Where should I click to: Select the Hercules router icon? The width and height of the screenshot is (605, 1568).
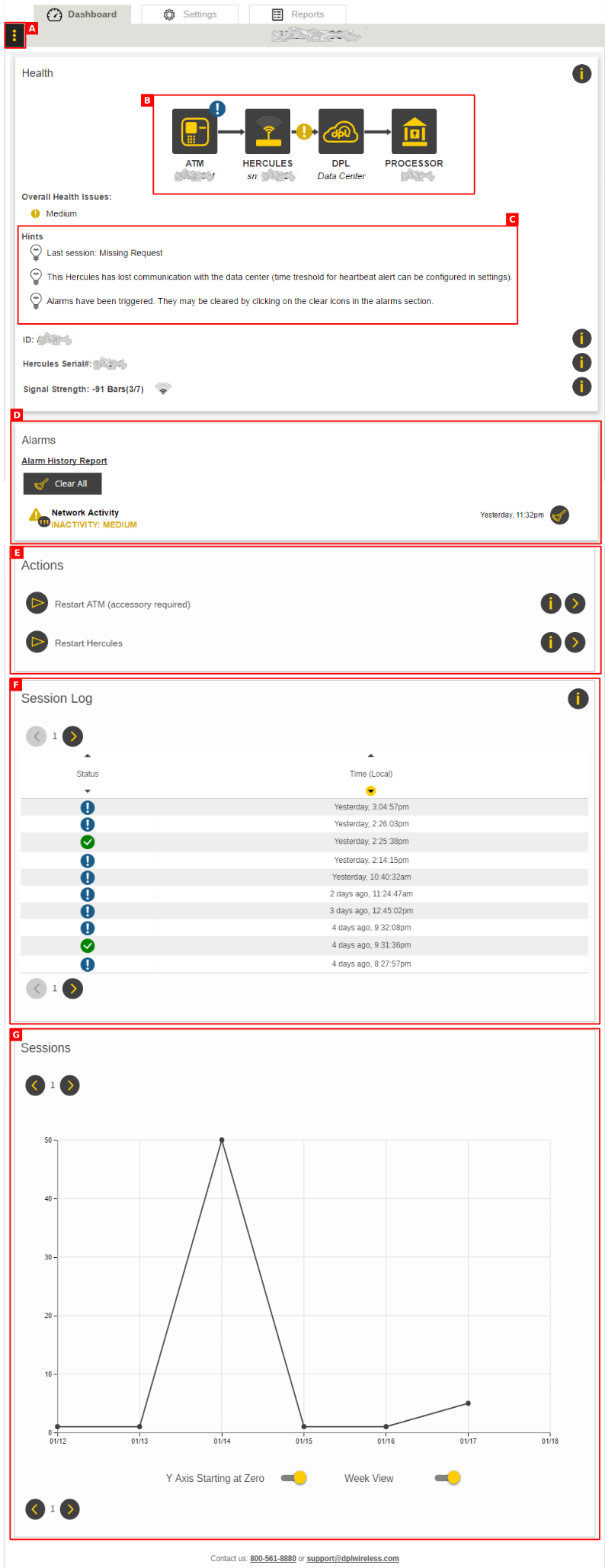click(267, 132)
